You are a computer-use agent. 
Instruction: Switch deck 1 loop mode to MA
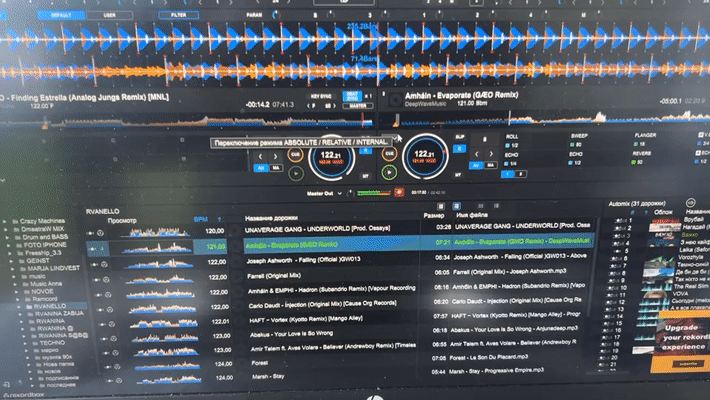[x=275, y=168]
